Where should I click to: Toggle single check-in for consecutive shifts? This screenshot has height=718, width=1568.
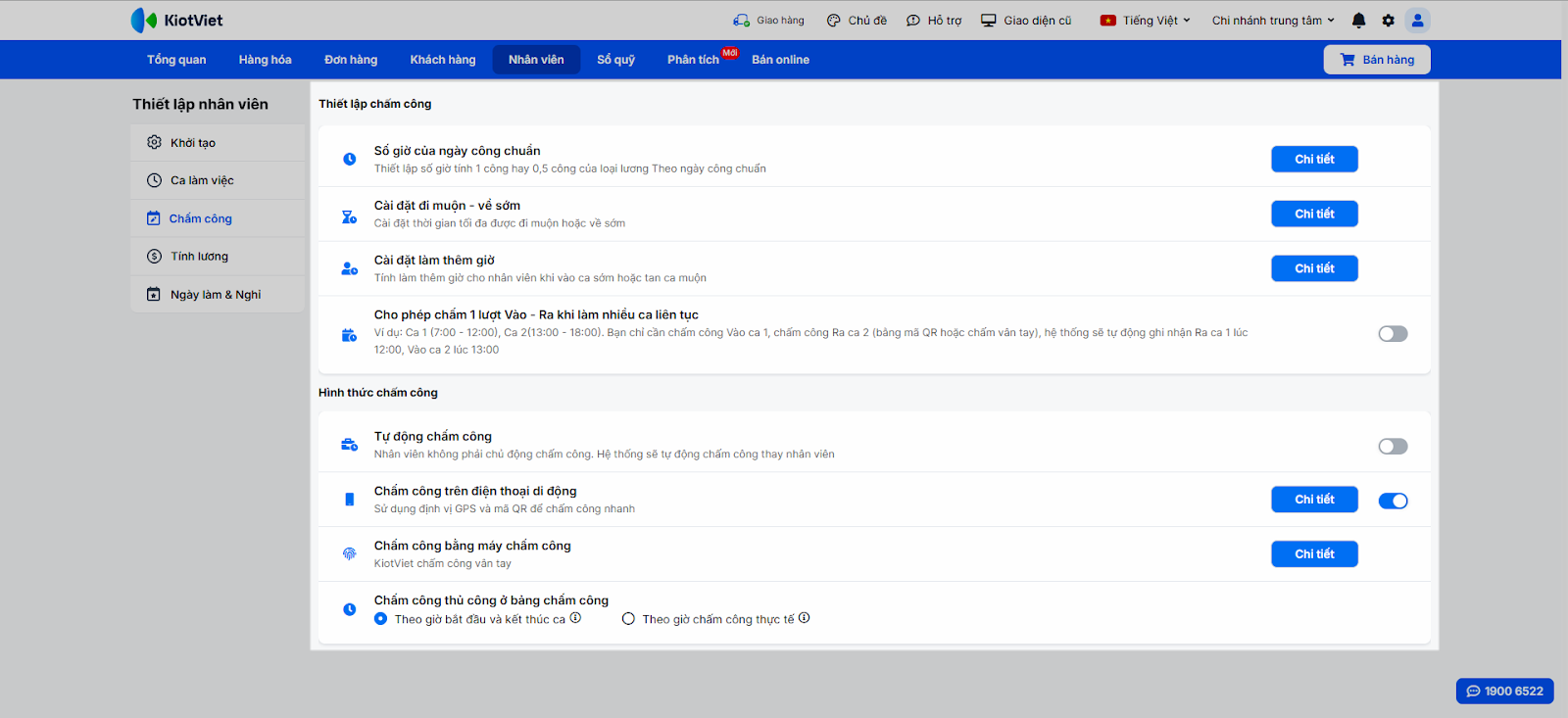click(1393, 334)
